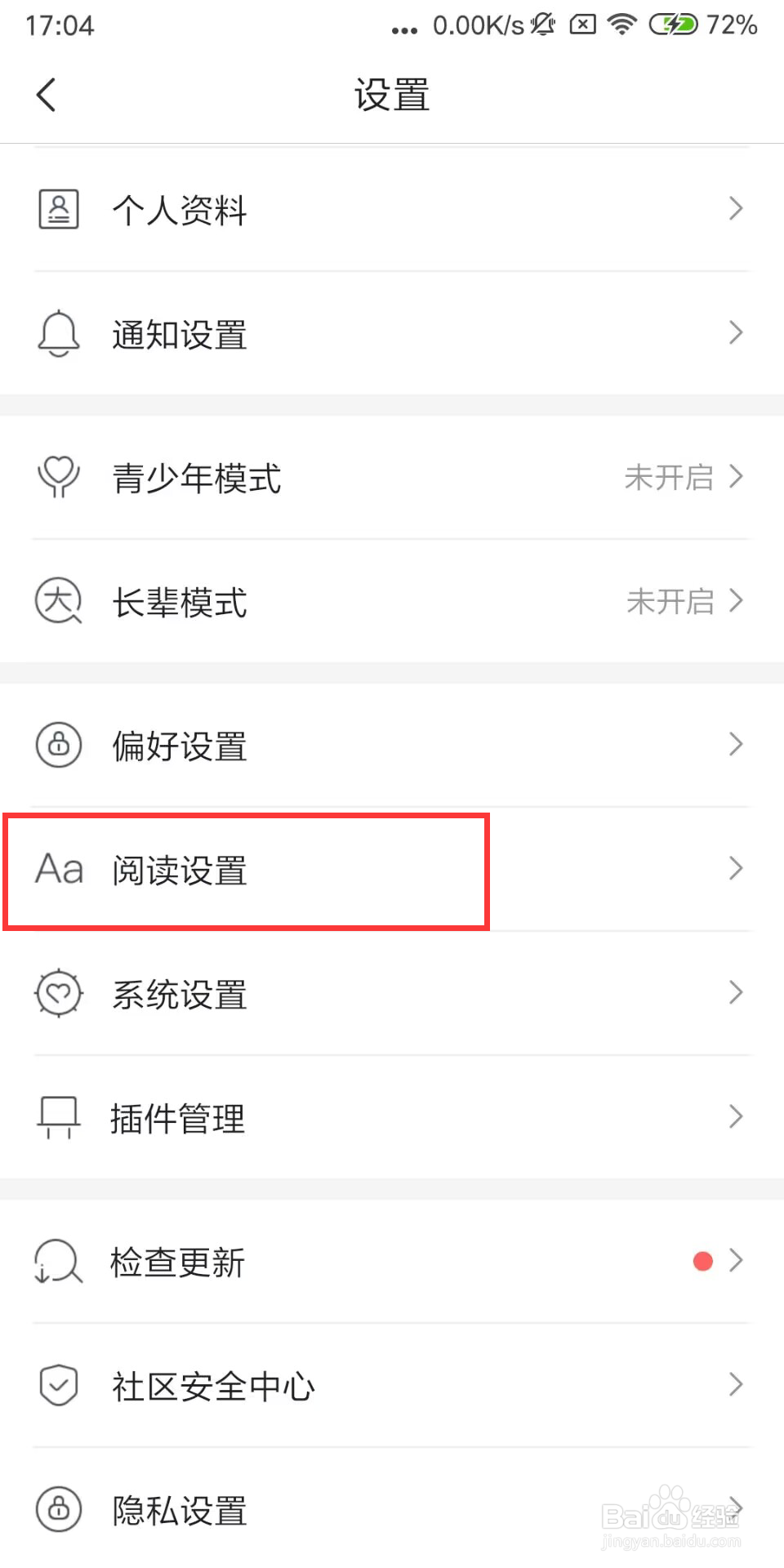
Task: Tap the bell icon for 通知设置
Action: click(x=59, y=333)
